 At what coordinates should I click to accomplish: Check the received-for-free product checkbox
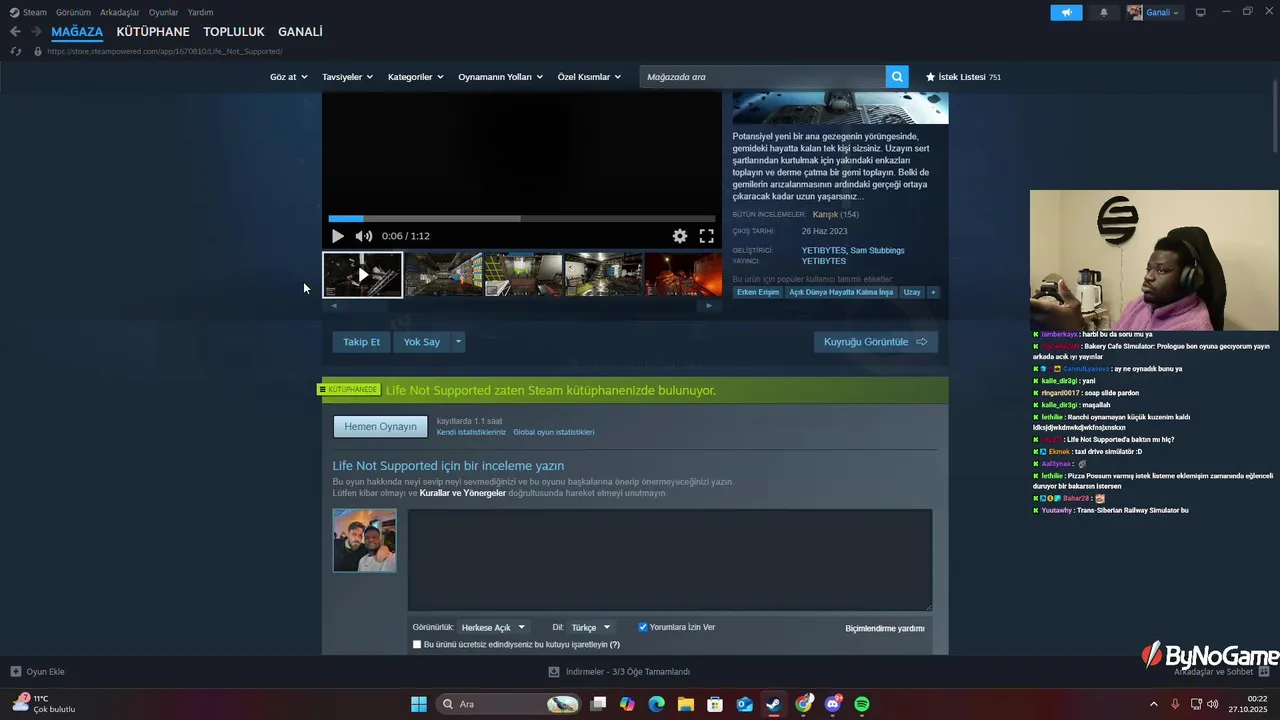(x=417, y=644)
